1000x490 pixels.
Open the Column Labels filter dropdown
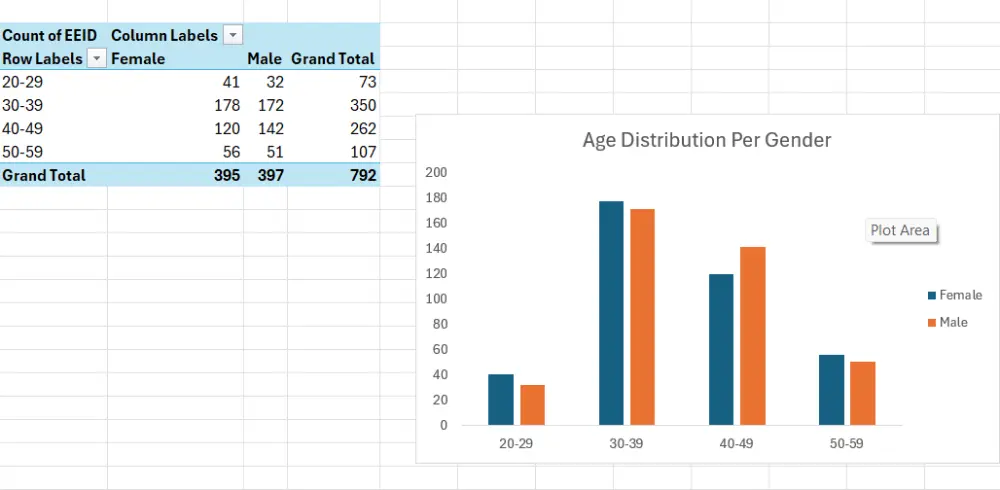(x=233, y=35)
